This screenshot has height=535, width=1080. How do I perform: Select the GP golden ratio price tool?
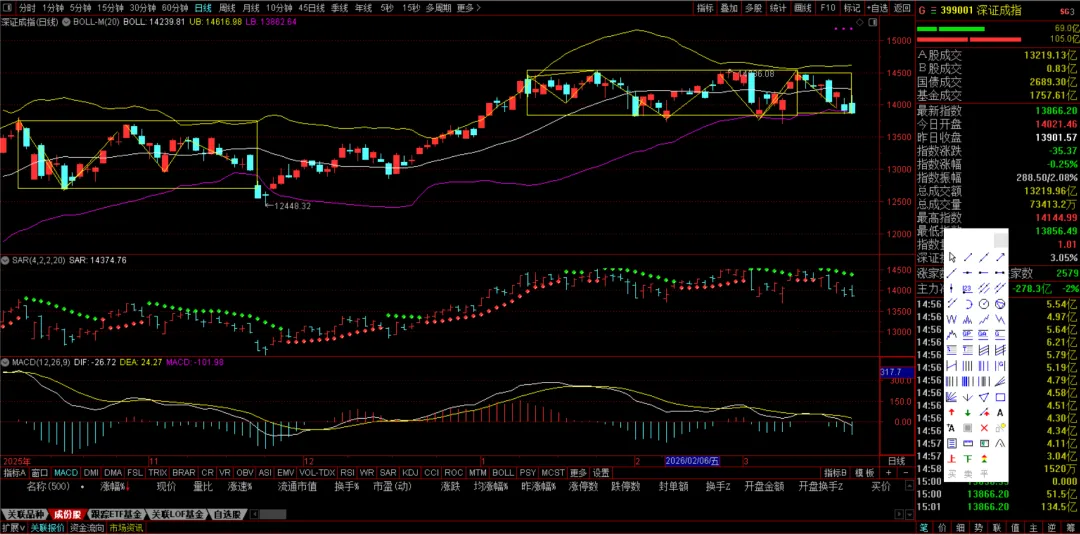pos(968,334)
